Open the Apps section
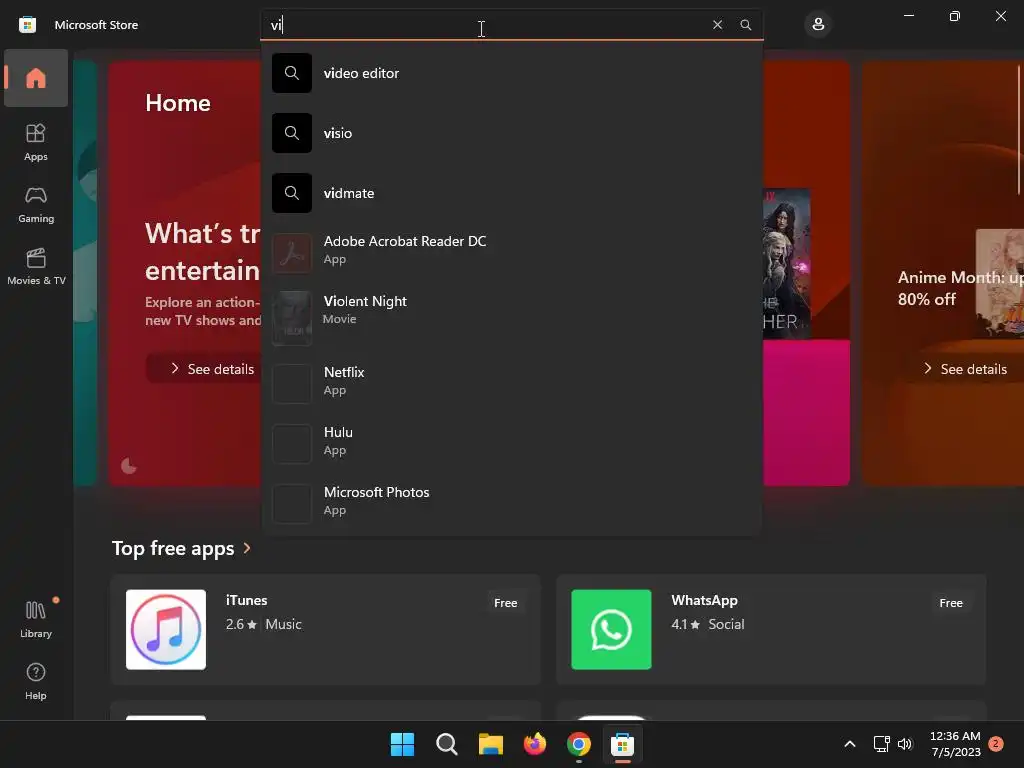1024x768 pixels. (36, 142)
